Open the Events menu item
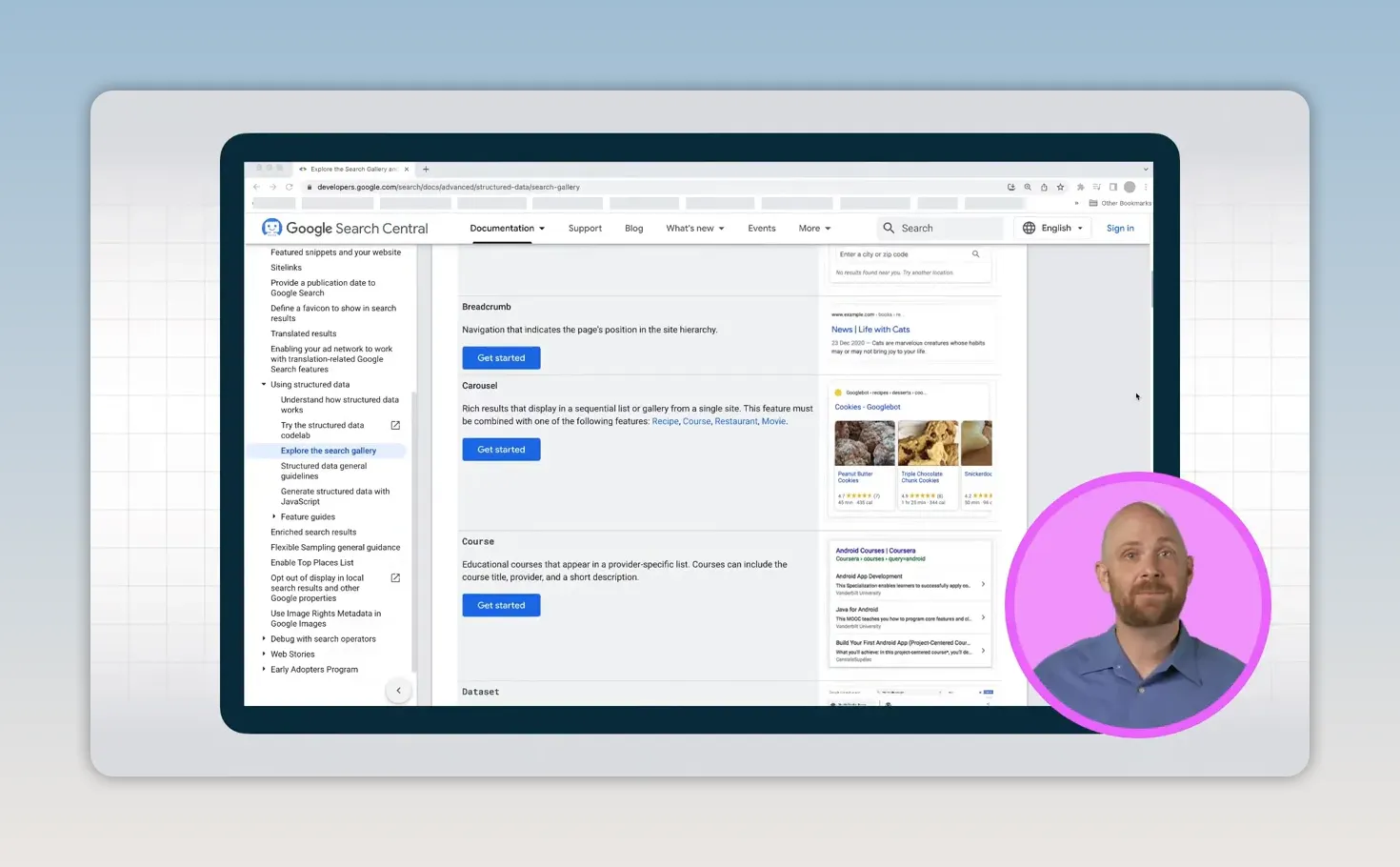This screenshot has height=867, width=1400. pos(762,229)
